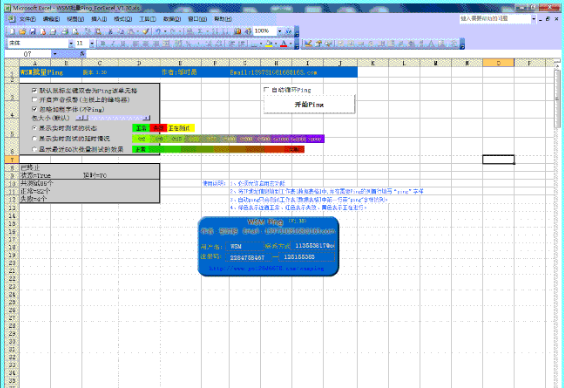Click the type-a-question help input box
The height and width of the screenshot is (388, 564).
point(495,19)
